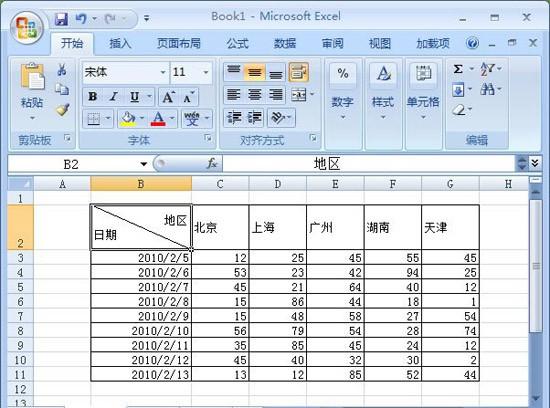Click the insert function fx icon
The height and width of the screenshot is (408, 550).
tap(212, 163)
